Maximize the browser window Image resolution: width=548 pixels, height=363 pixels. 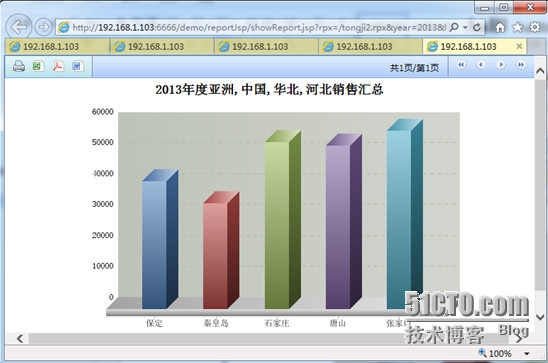coord(503,7)
